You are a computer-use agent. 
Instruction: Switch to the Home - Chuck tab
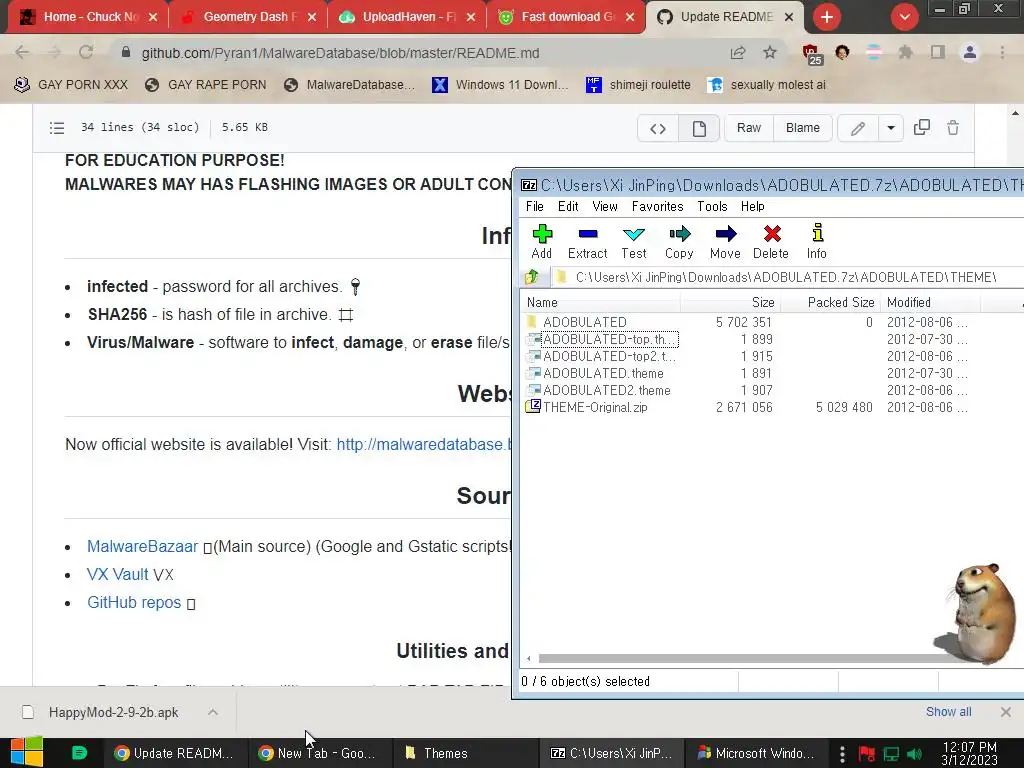pos(87,17)
